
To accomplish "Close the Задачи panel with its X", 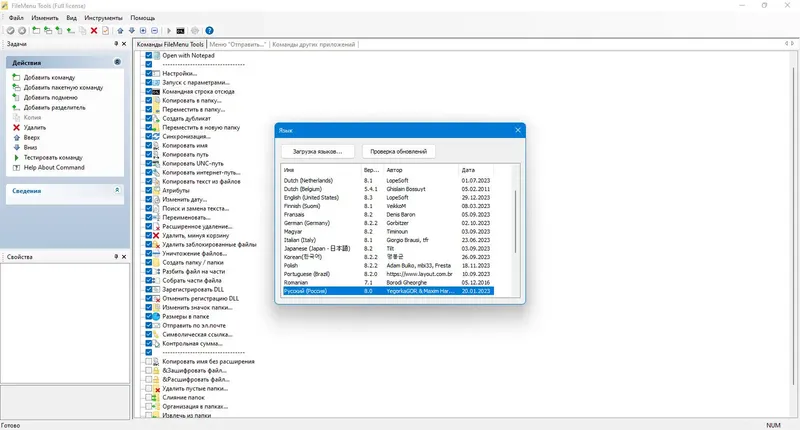I will tap(124, 44).
